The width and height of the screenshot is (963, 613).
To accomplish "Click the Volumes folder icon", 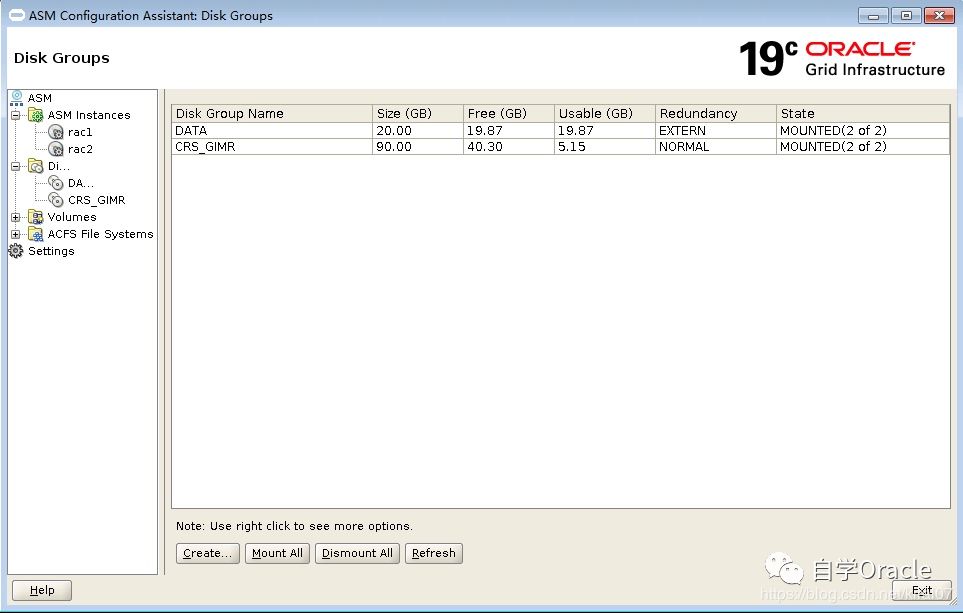I will (x=36, y=217).
